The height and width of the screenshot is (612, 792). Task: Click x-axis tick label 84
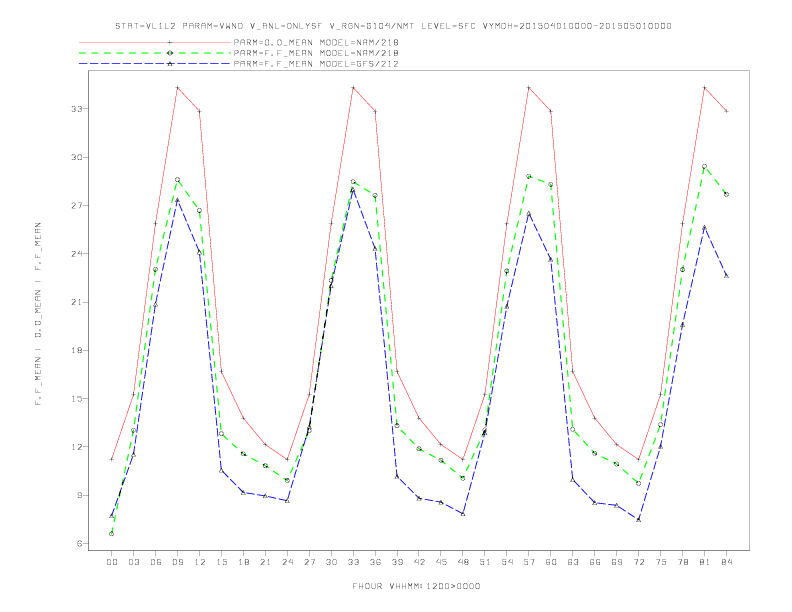726,562
